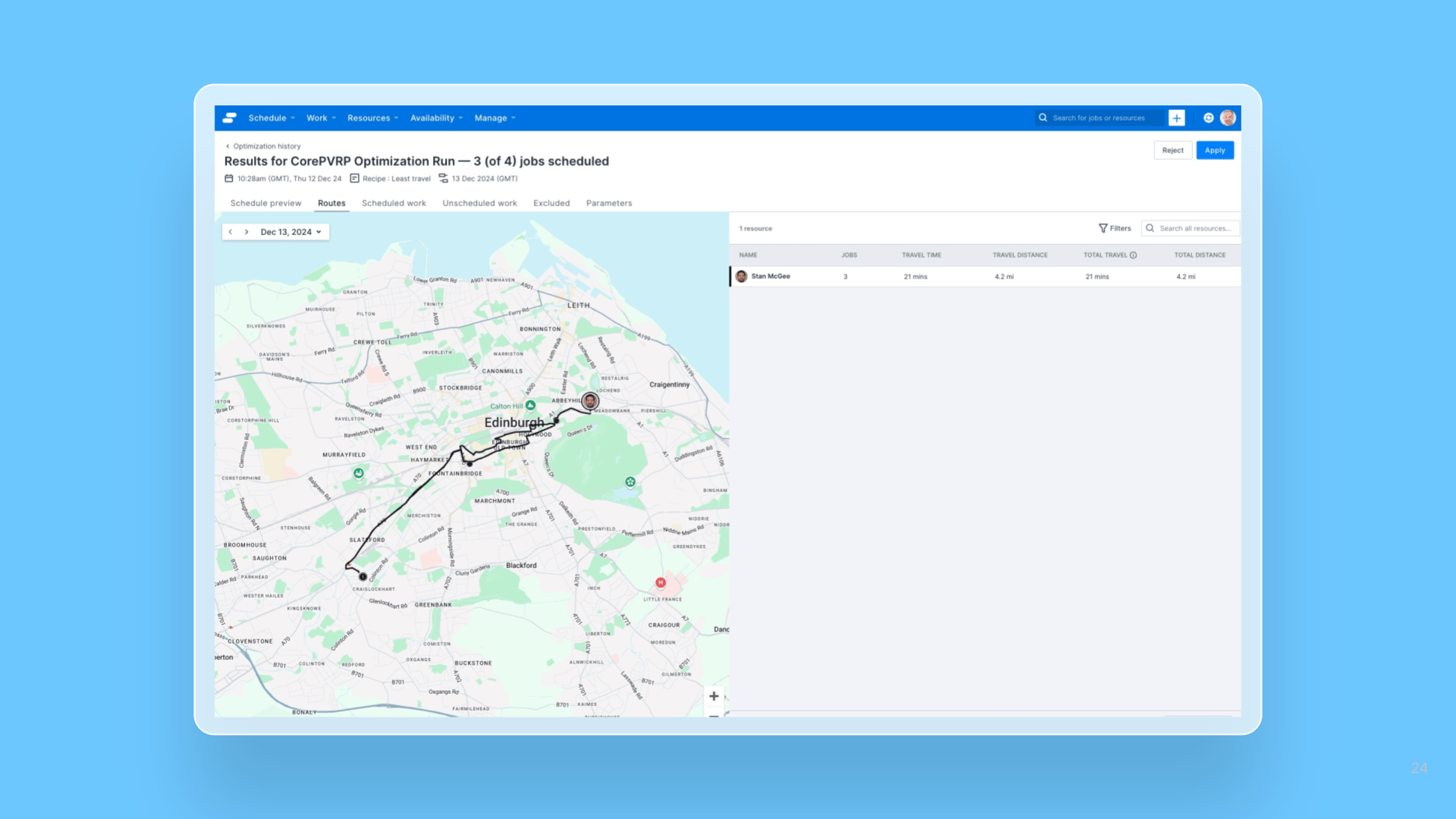Click the Travel Time column header
The width and height of the screenshot is (1456, 819).
pos(921,256)
